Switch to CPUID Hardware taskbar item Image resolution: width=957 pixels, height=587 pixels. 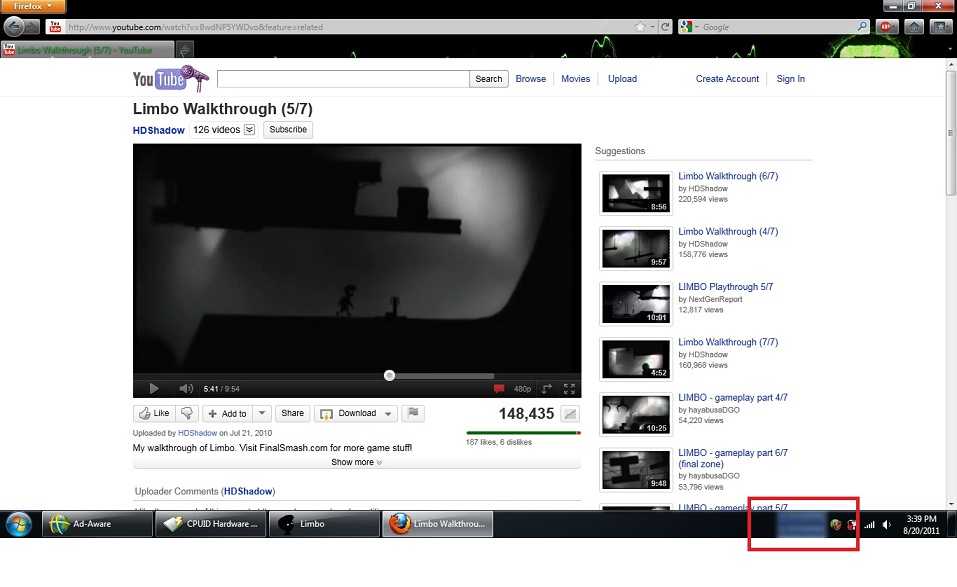(211, 524)
